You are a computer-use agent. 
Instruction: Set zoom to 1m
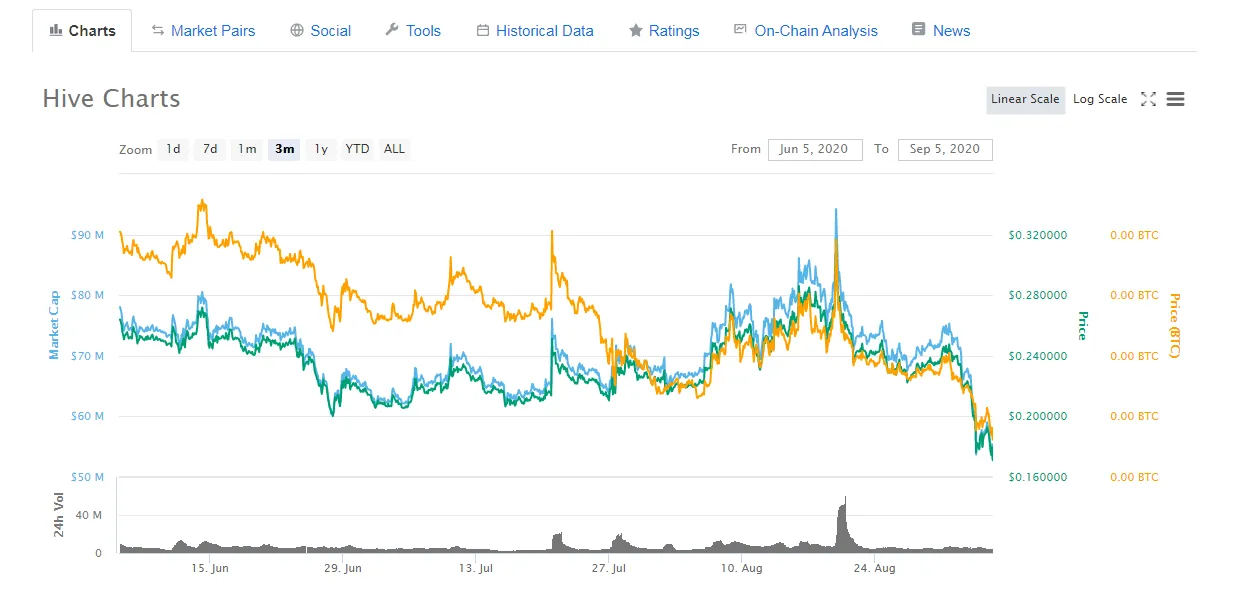coord(247,149)
